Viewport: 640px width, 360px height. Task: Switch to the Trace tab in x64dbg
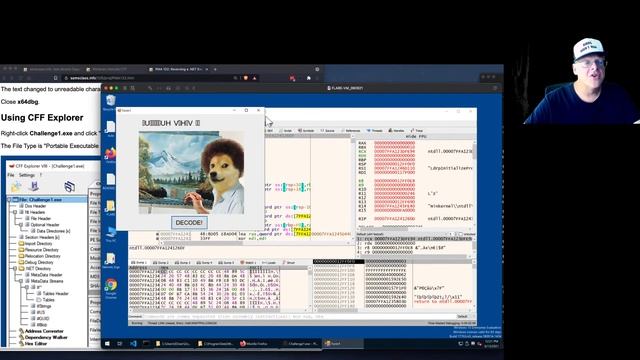(x=417, y=131)
